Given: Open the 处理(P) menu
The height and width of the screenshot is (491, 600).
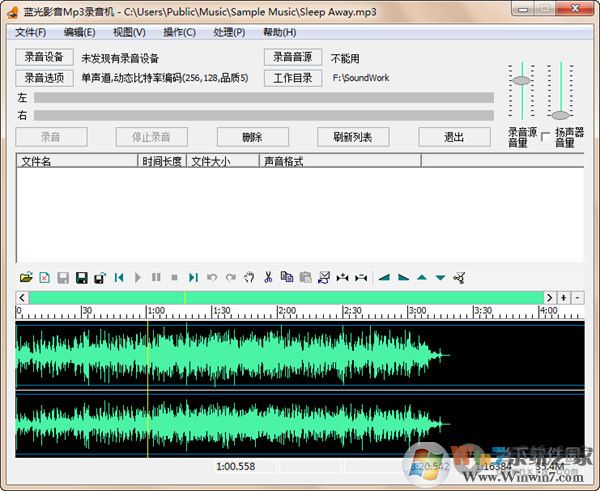Looking at the screenshot, I should (229, 32).
